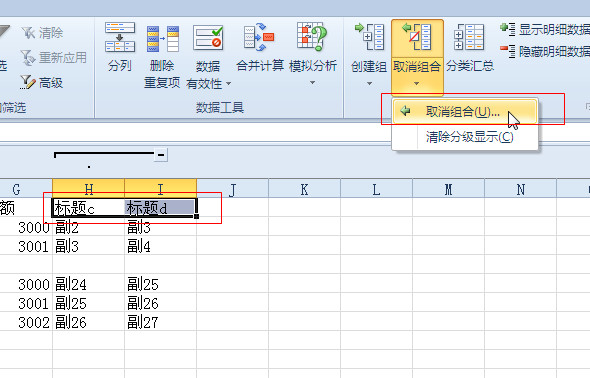
Task: Select column M header
Action: click(449, 189)
